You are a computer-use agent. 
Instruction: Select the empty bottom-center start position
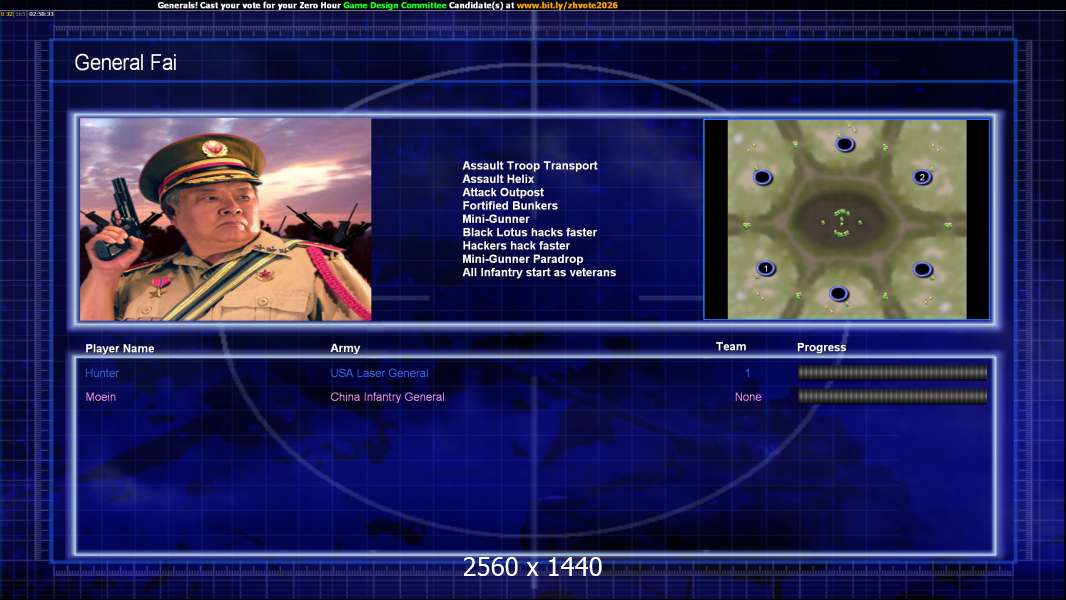839,294
